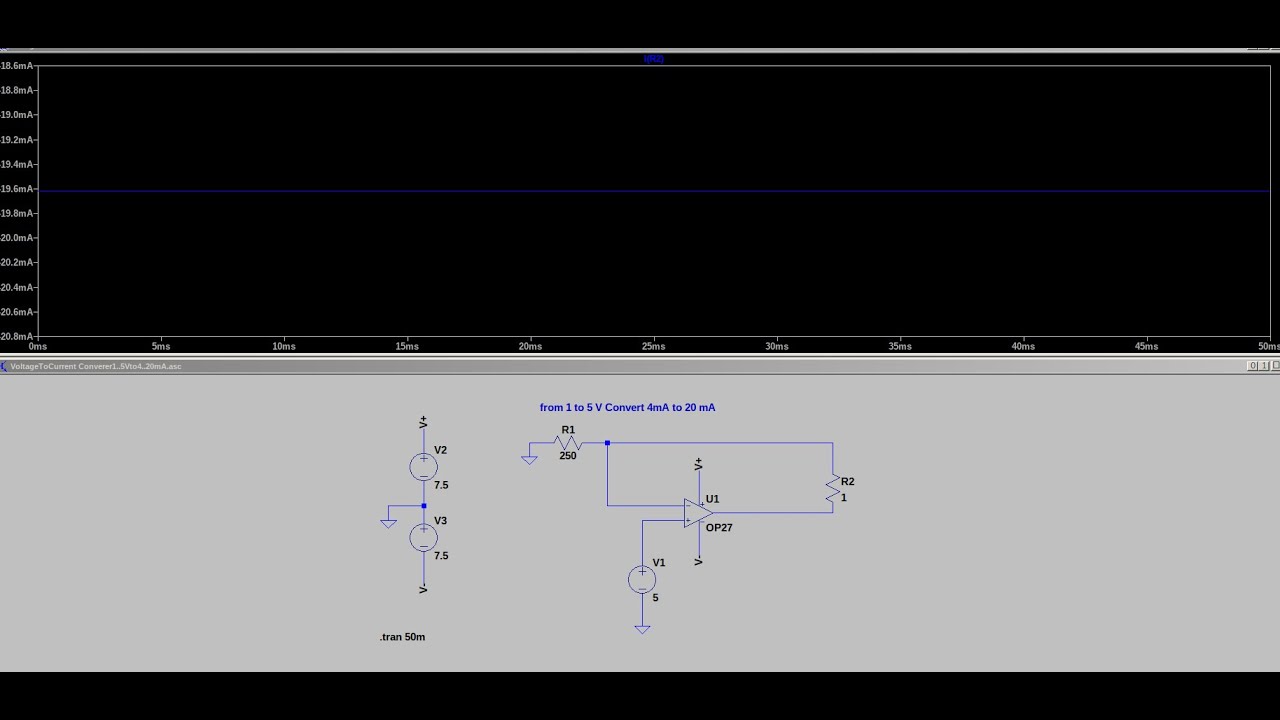Minimize the schematic sub-window
1280x720 pixels.
(1253, 366)
